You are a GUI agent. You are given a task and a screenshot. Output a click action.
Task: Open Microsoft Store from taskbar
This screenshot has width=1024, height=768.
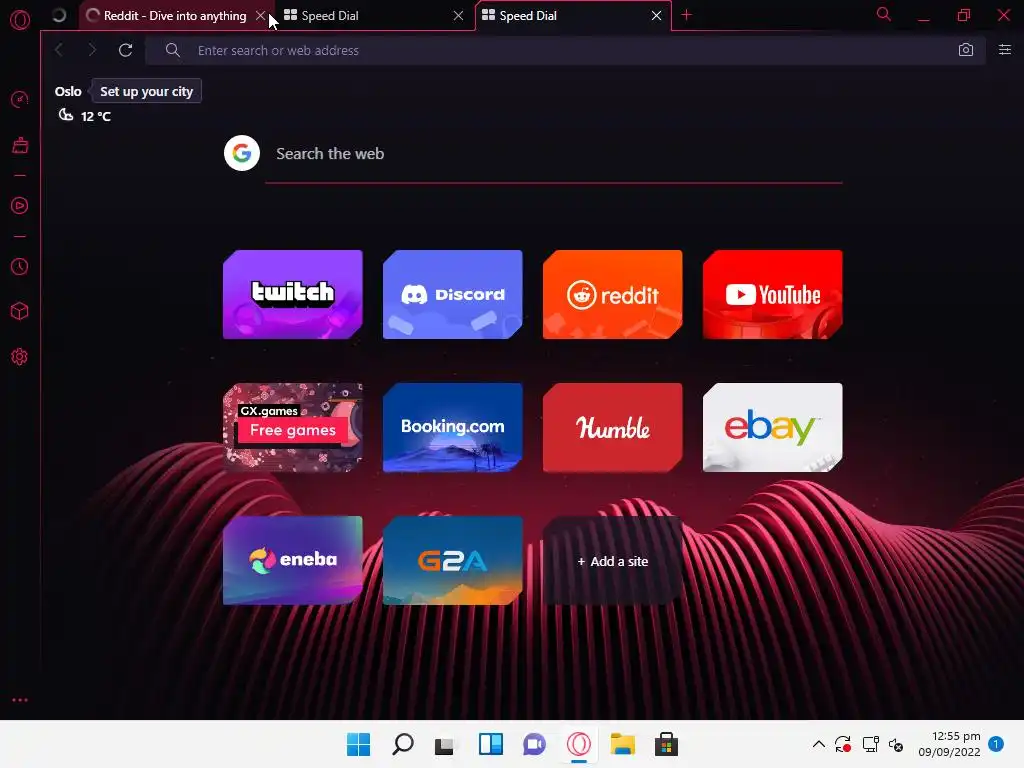(666, 744)
